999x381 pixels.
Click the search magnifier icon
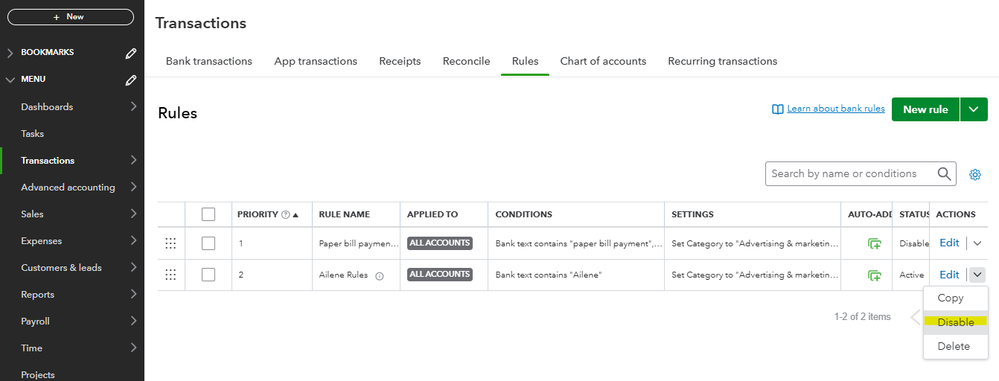click(944, 173)
